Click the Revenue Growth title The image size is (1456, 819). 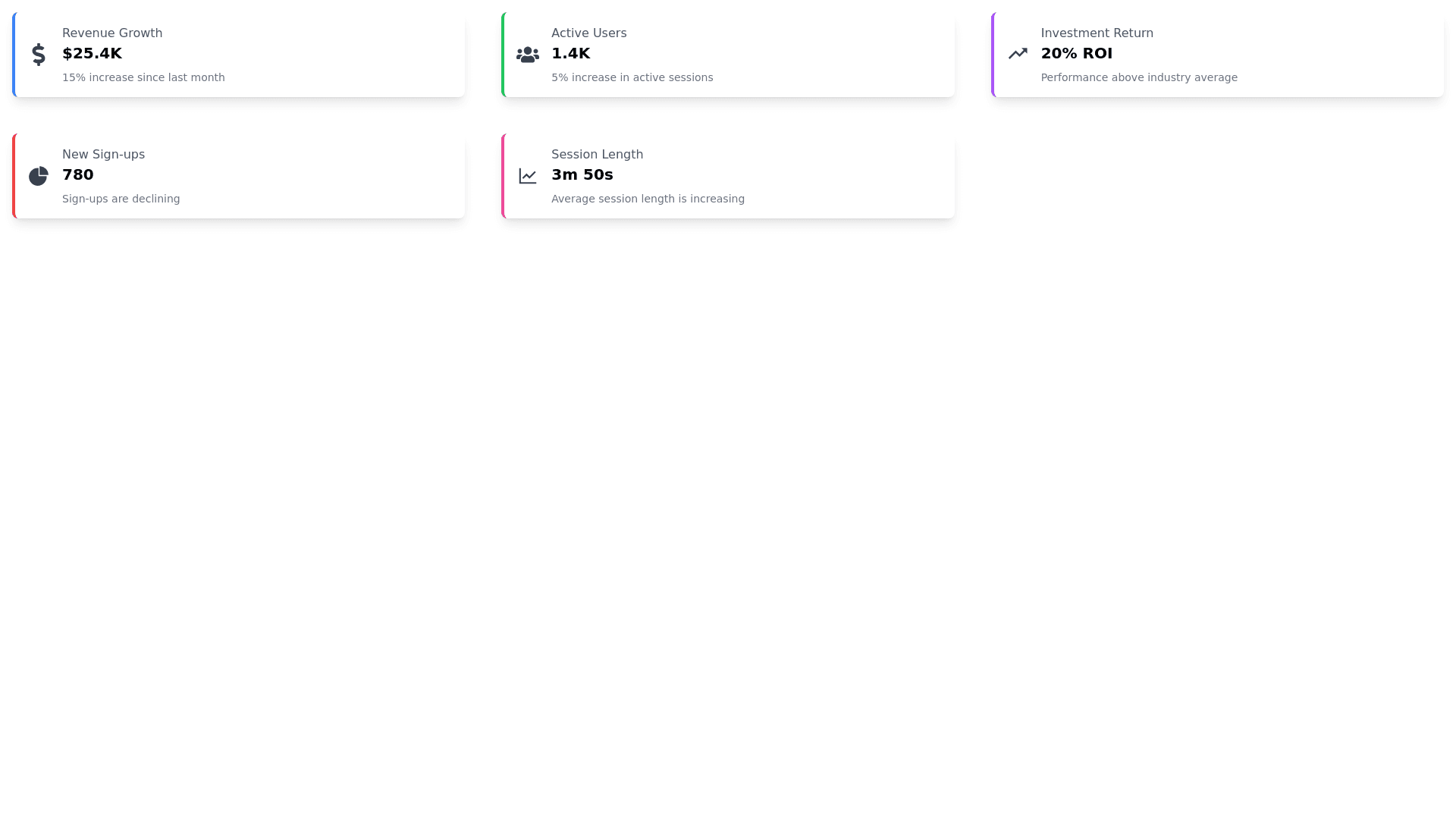coord(112,33)
